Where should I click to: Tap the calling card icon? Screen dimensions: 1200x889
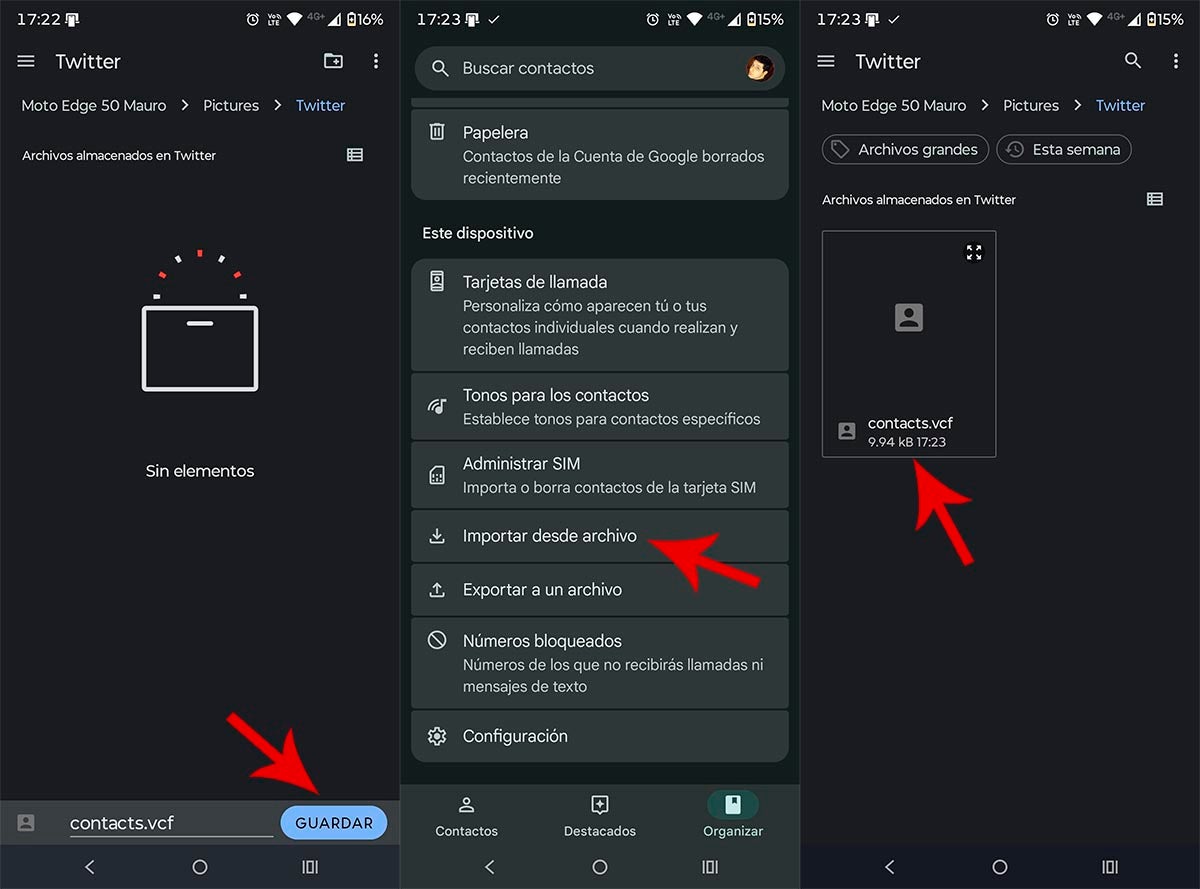437,281
